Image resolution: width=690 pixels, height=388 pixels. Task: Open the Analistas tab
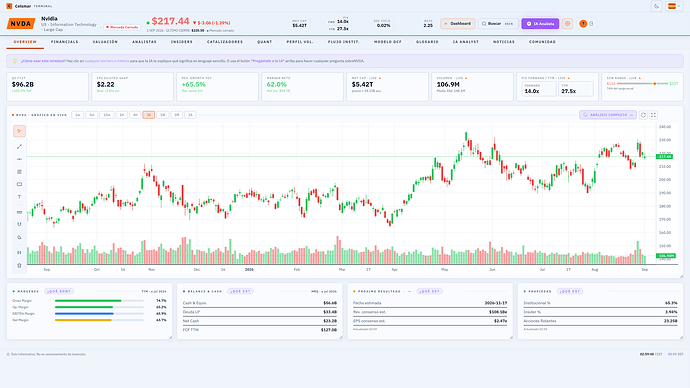pyautogui.click(x=144, y=42)
